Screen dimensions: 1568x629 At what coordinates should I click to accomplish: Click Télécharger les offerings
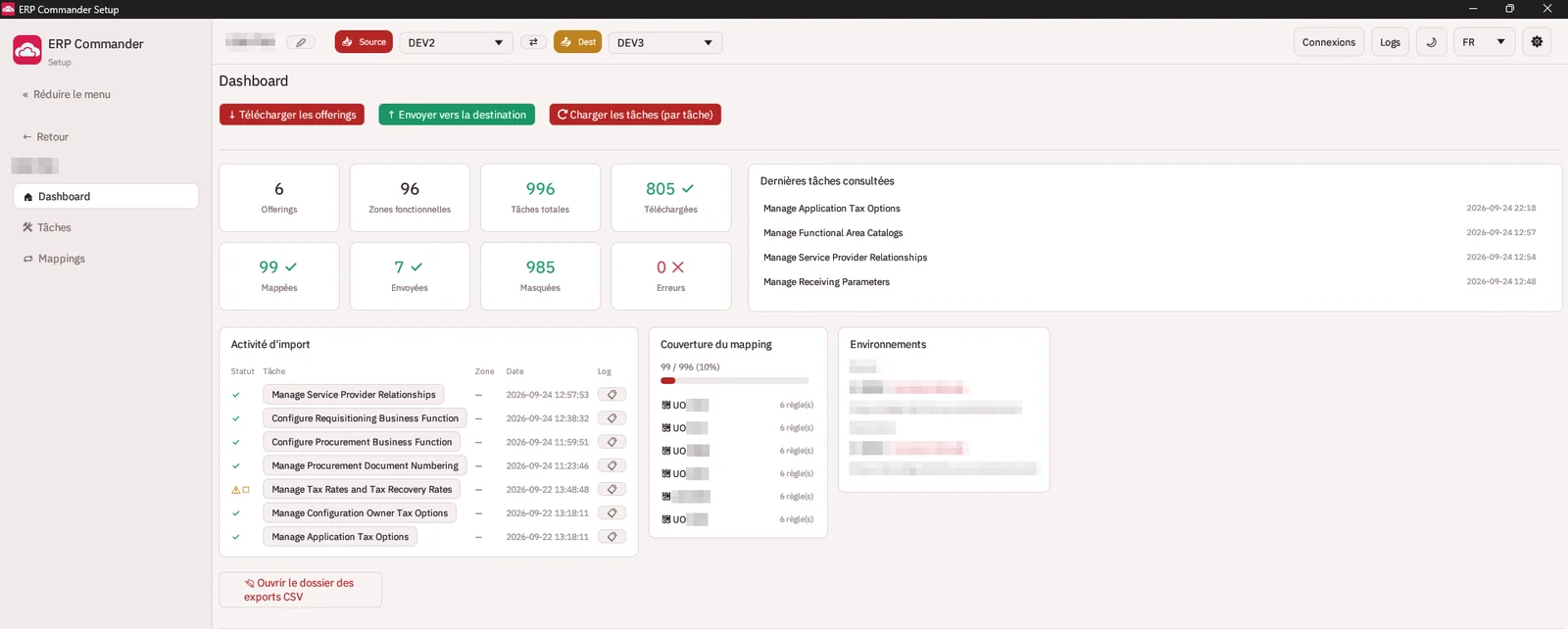point(292,115)
